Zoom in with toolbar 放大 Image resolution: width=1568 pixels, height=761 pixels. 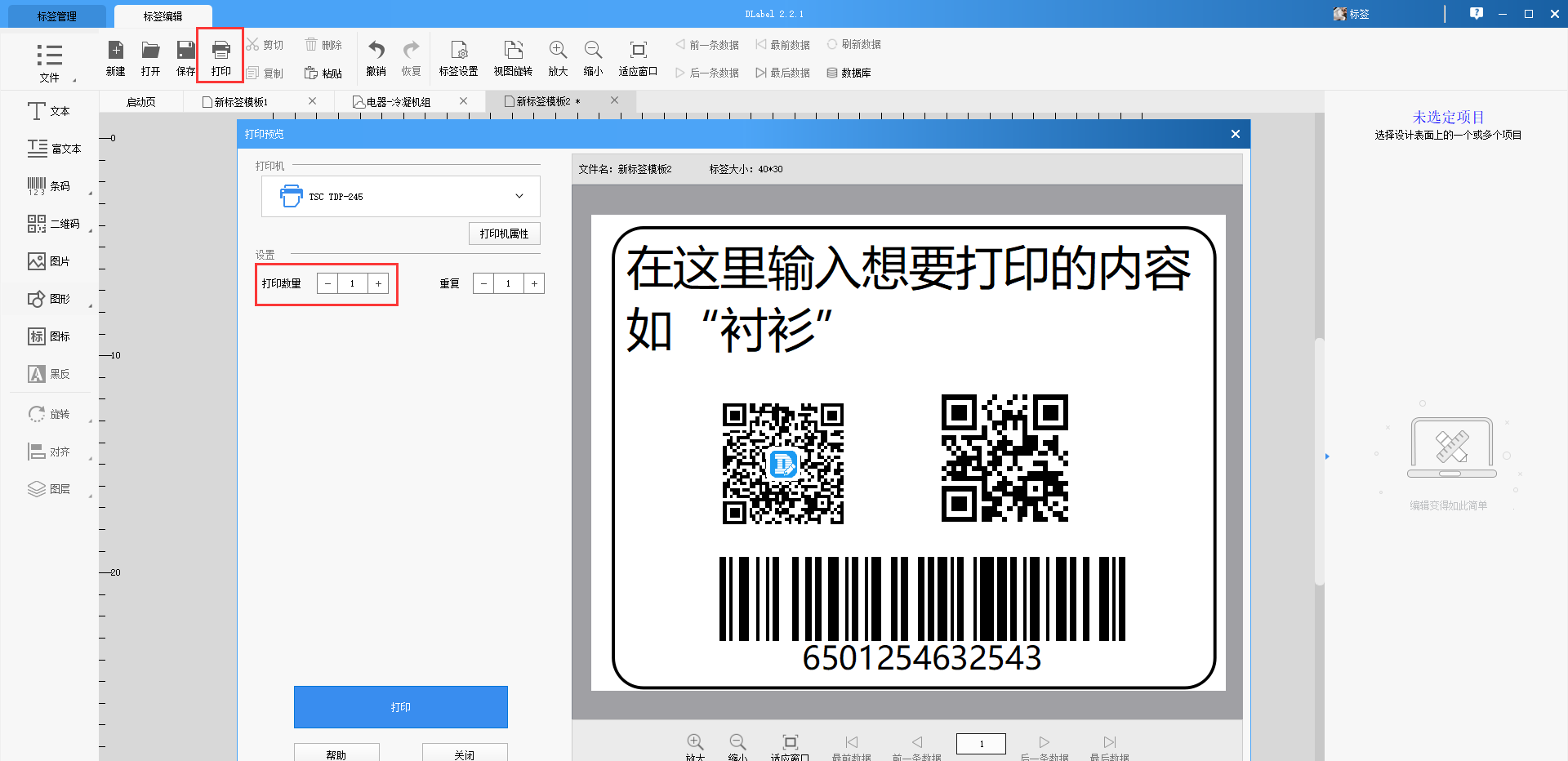coord(558,59)
